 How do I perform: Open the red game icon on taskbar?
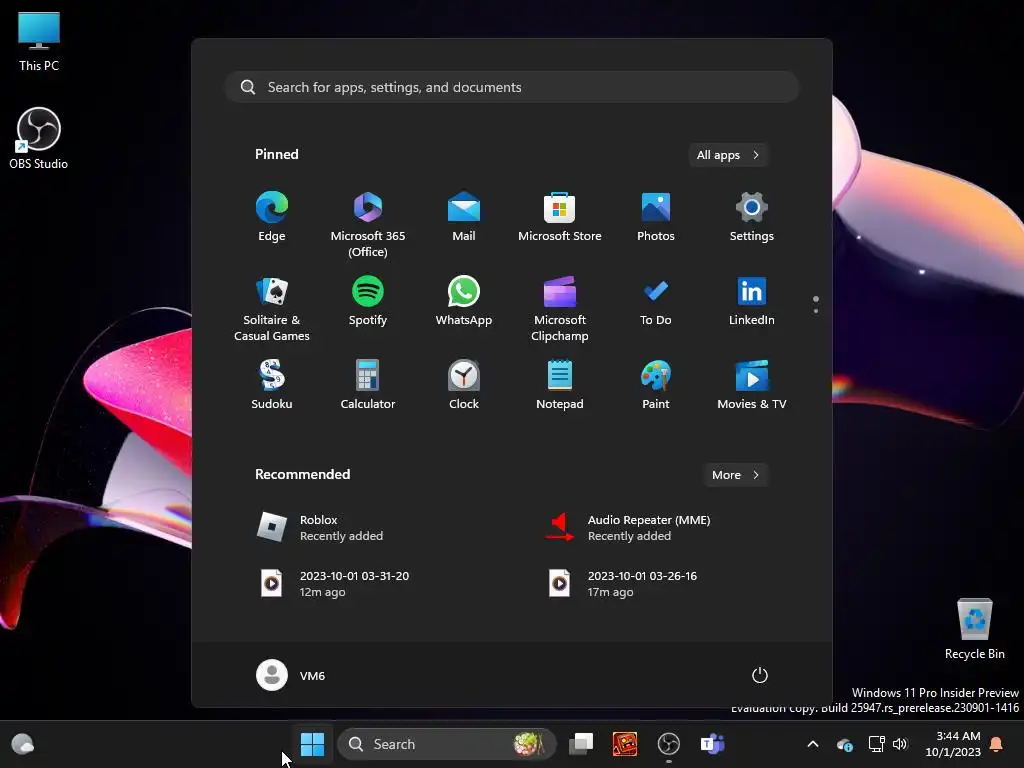pos(624,744)
